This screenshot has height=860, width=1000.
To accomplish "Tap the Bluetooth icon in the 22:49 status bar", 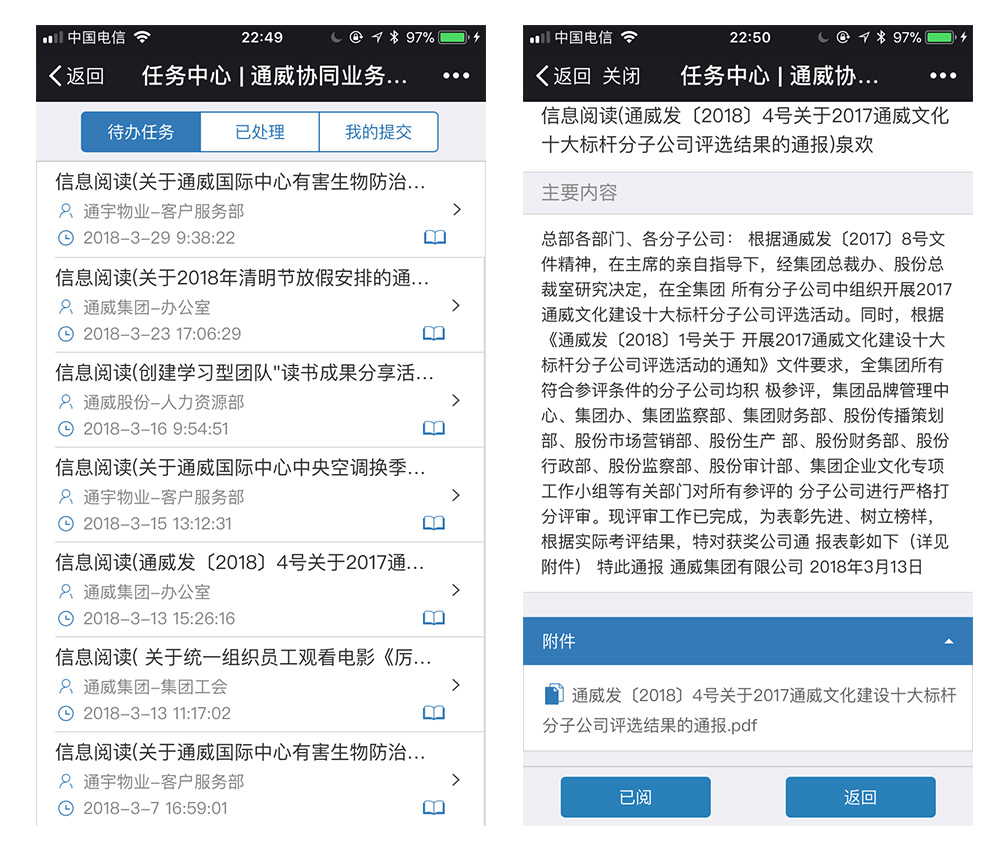I will point(394,37).
